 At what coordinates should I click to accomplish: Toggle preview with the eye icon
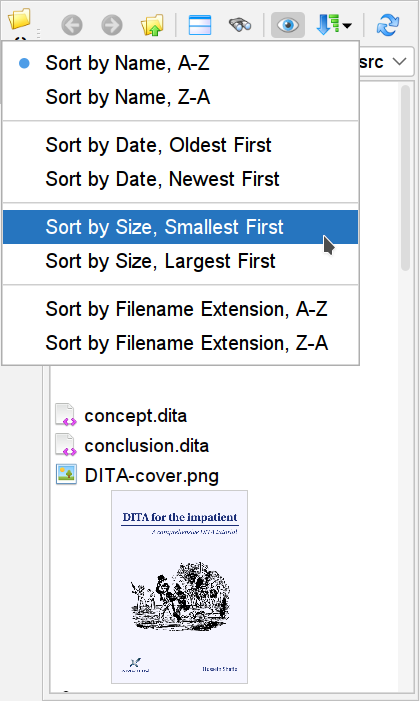[x=288, y=25]
